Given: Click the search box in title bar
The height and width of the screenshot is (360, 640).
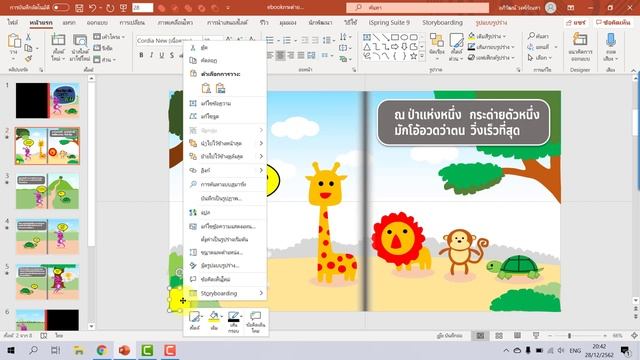Looking at the screenshot, I should pyautogui.click(x=417, y=7).
